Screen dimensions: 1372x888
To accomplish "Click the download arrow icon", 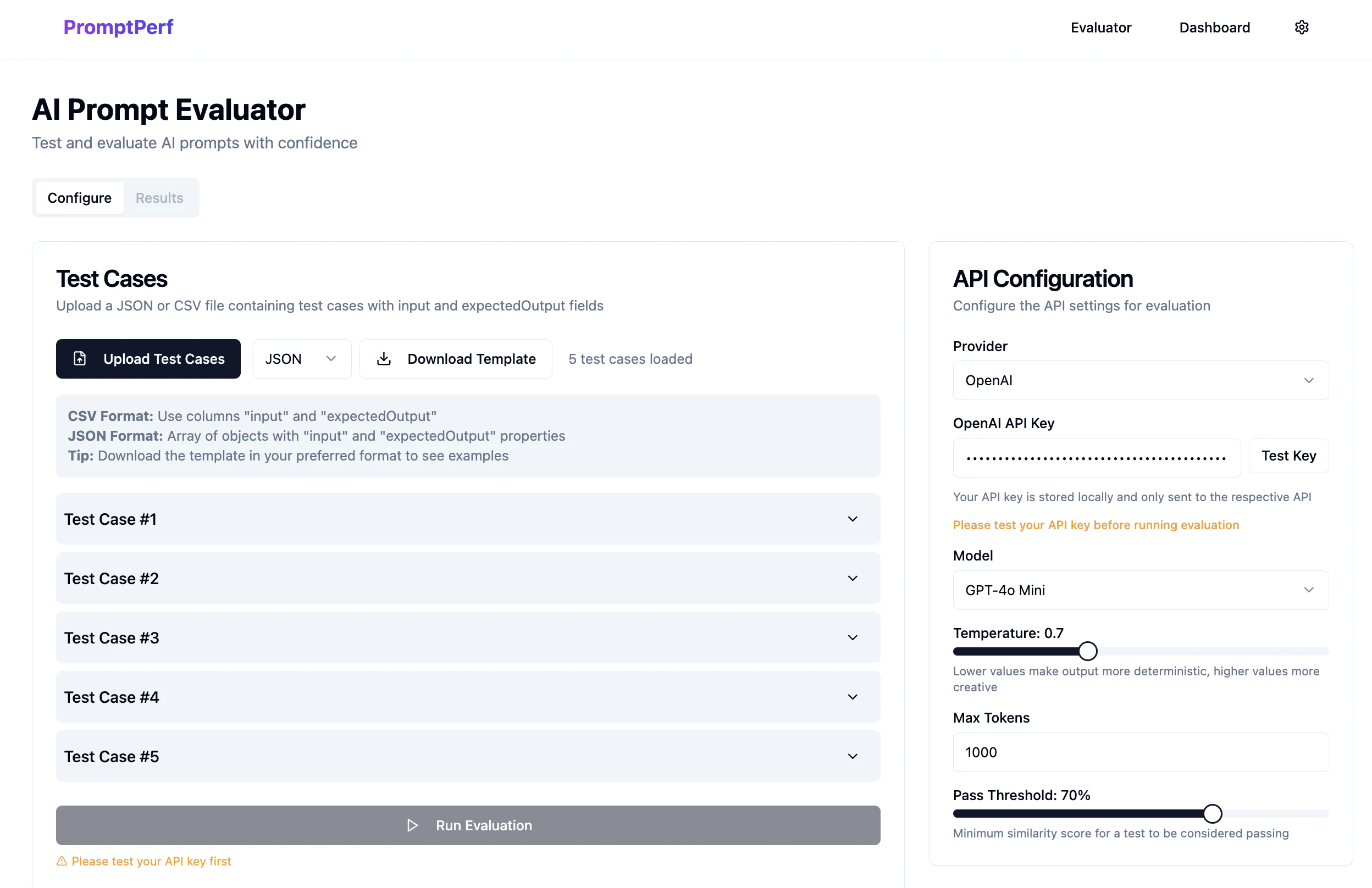I will 383,358.
